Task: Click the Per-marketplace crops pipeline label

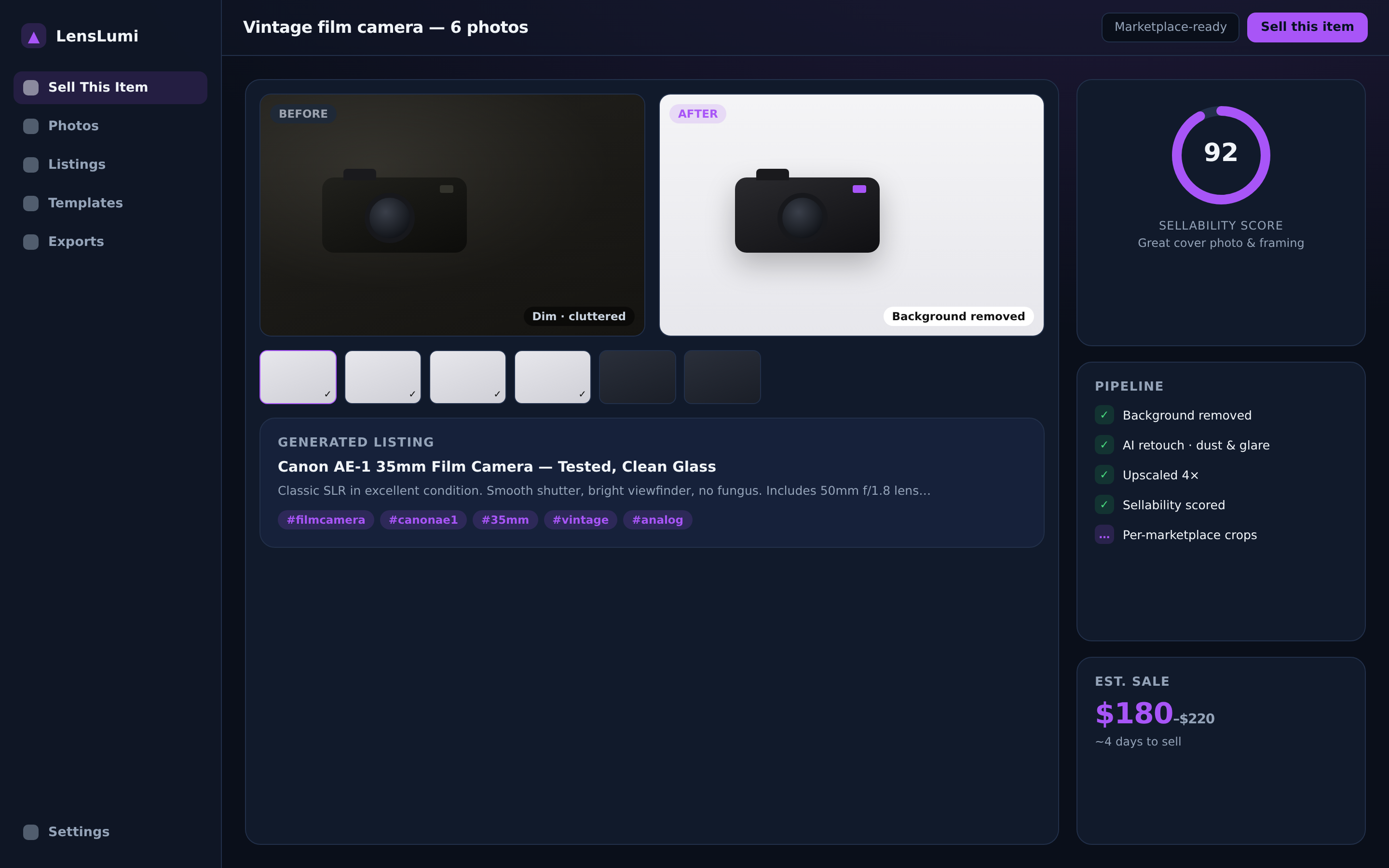Action: [x=1190, y=535]
